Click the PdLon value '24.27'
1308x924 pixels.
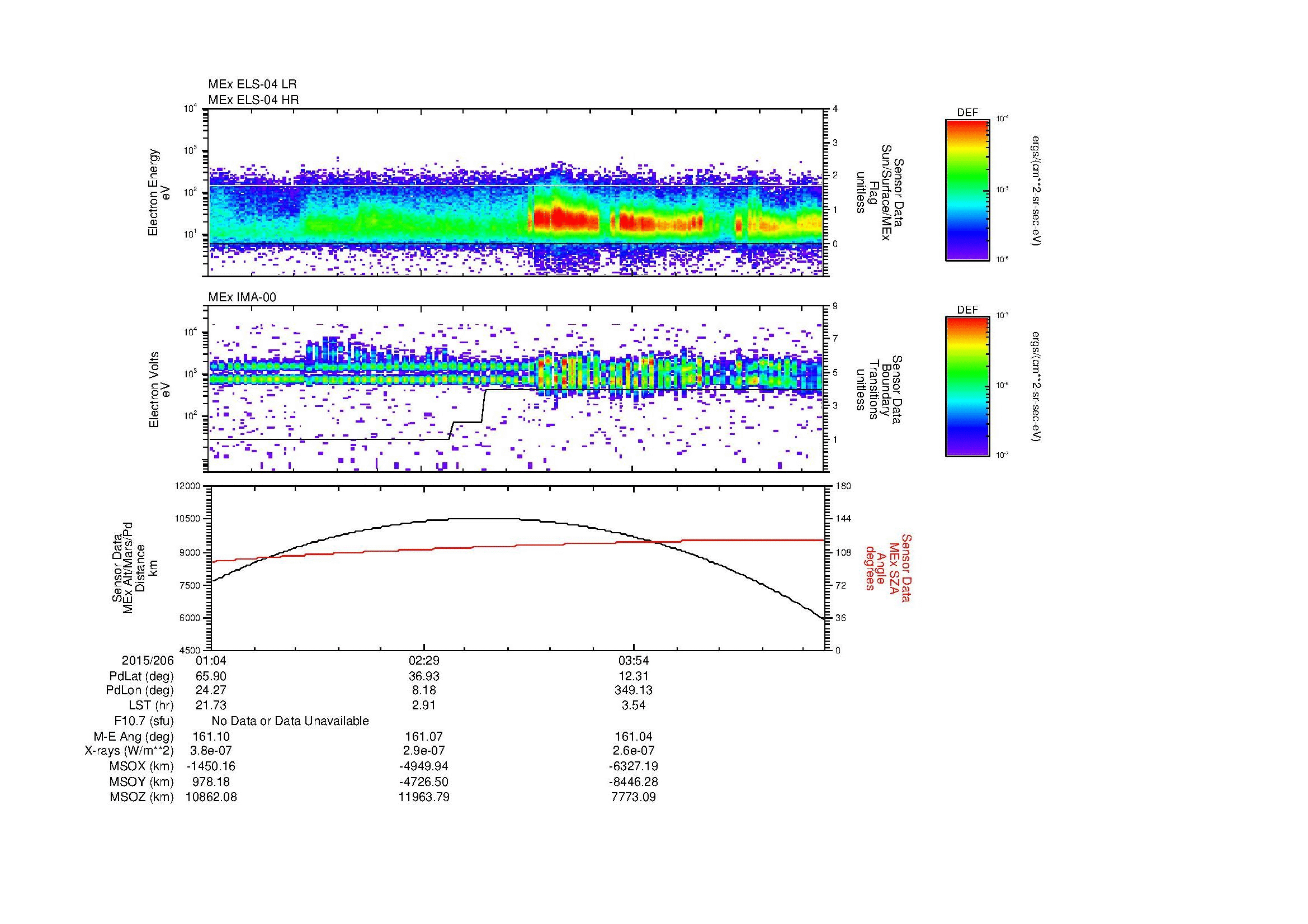211,690
